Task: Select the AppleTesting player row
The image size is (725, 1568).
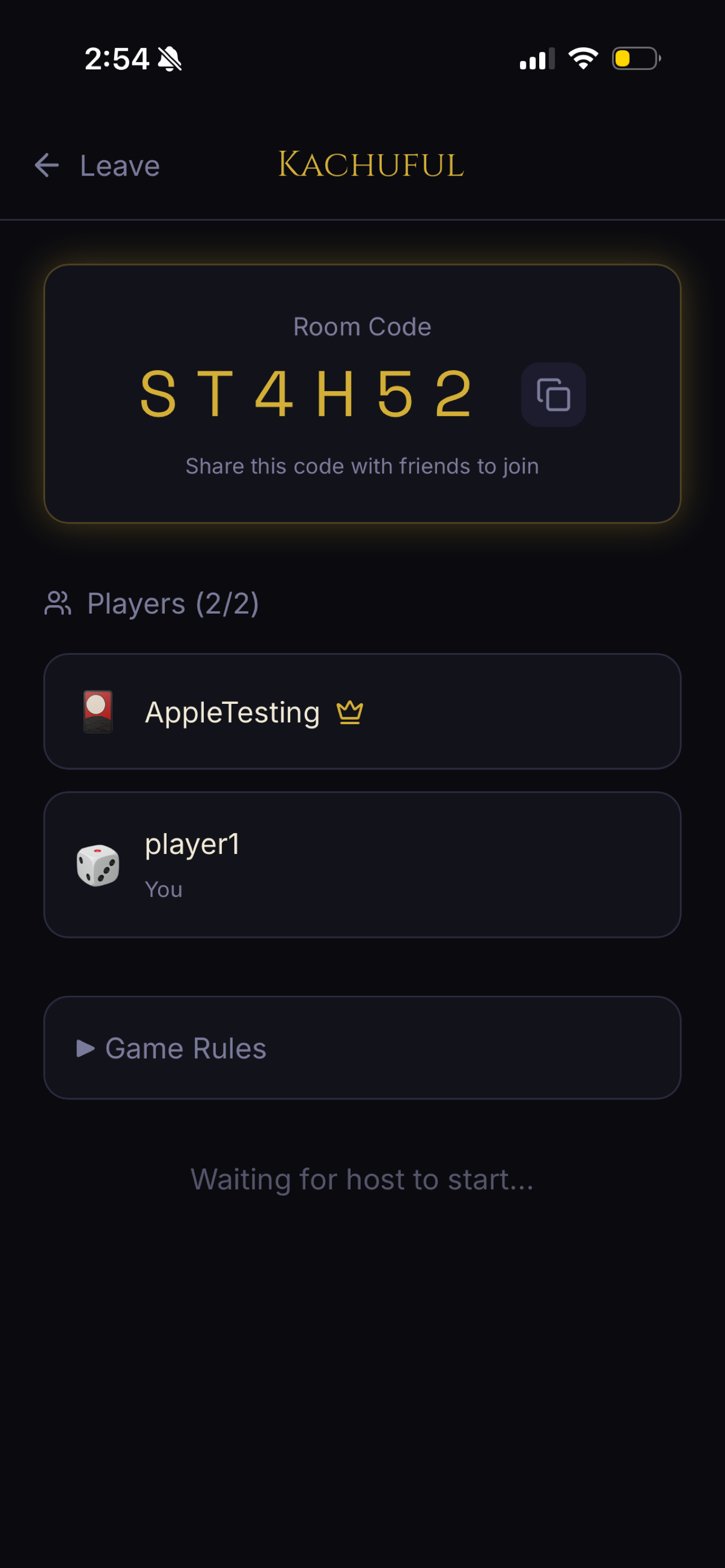Action: click(362, 712)
